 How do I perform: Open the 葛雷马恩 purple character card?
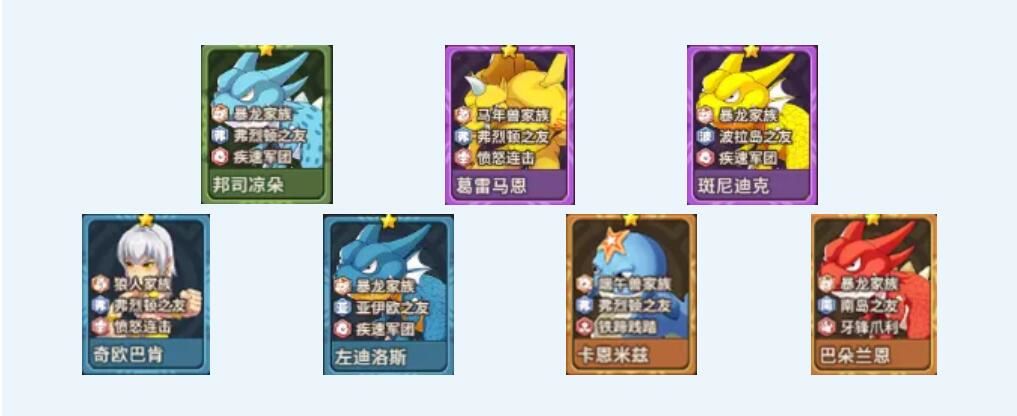[510, 124]
